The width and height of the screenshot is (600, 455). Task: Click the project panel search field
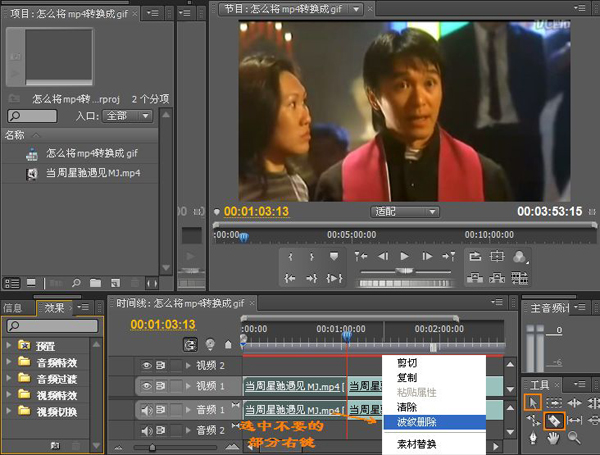click(33, 116)
